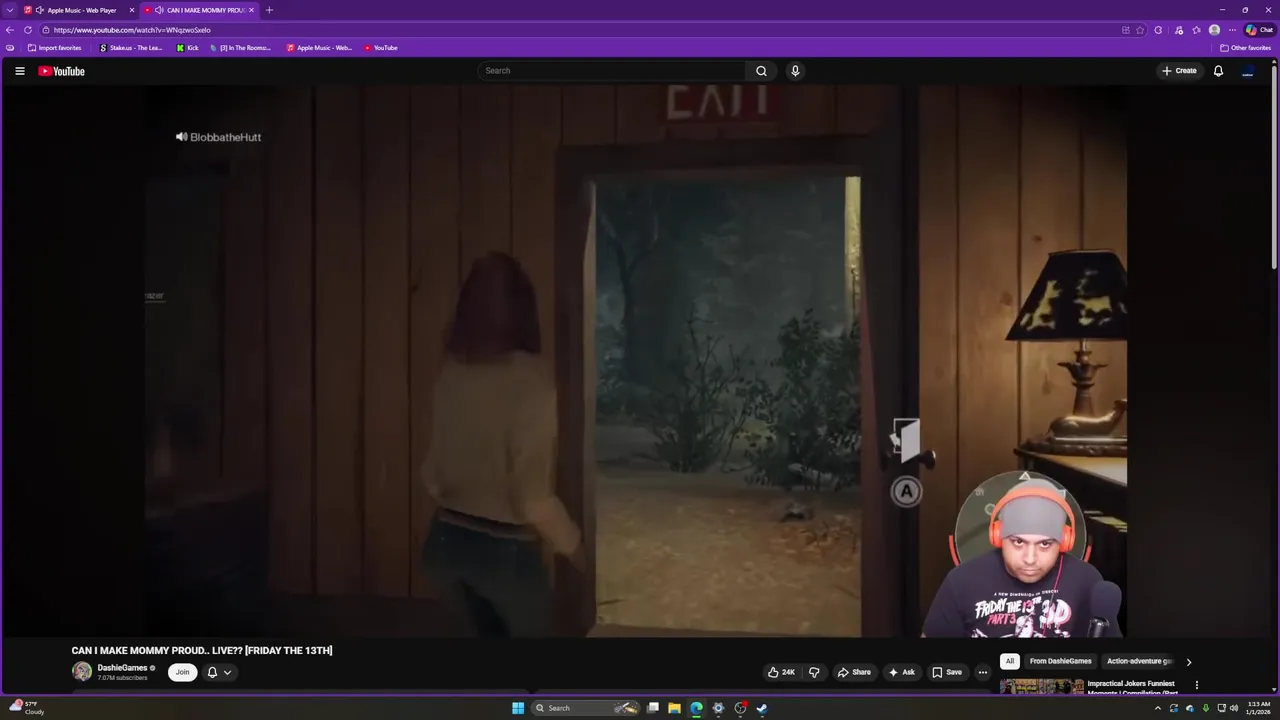The width and height of the screenshot is (1280, 720).
Task: Open In The Rooms bookmark
Action: coord(241,48)
